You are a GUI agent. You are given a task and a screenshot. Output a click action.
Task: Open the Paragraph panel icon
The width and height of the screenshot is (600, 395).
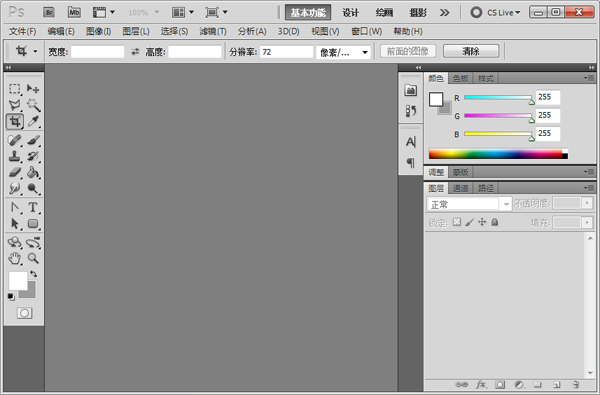pos(411,163)
